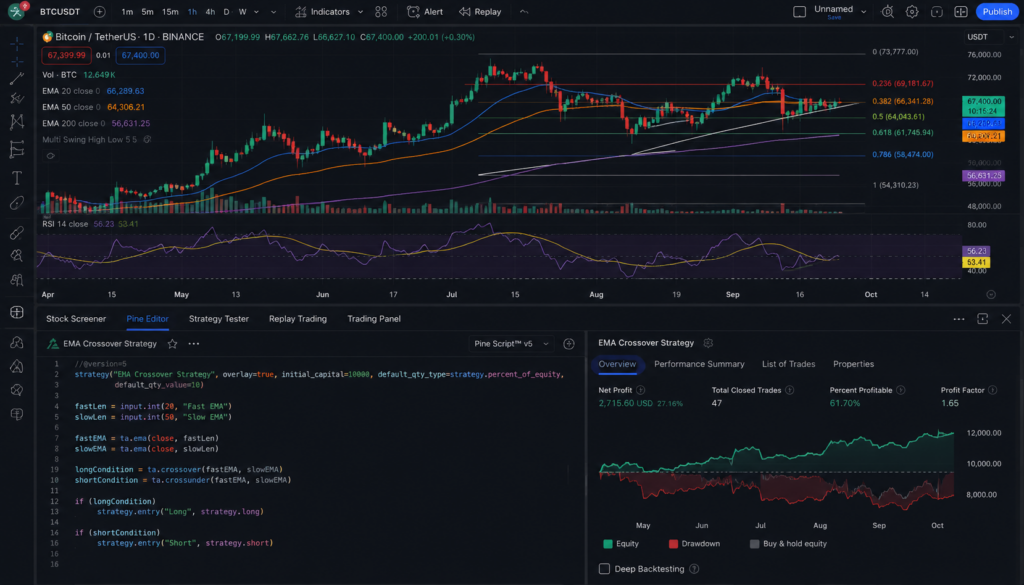The width and height of the screenshot is (1024, 585).
Task: Open the chart type dropdown chevron
Action: 273,12
